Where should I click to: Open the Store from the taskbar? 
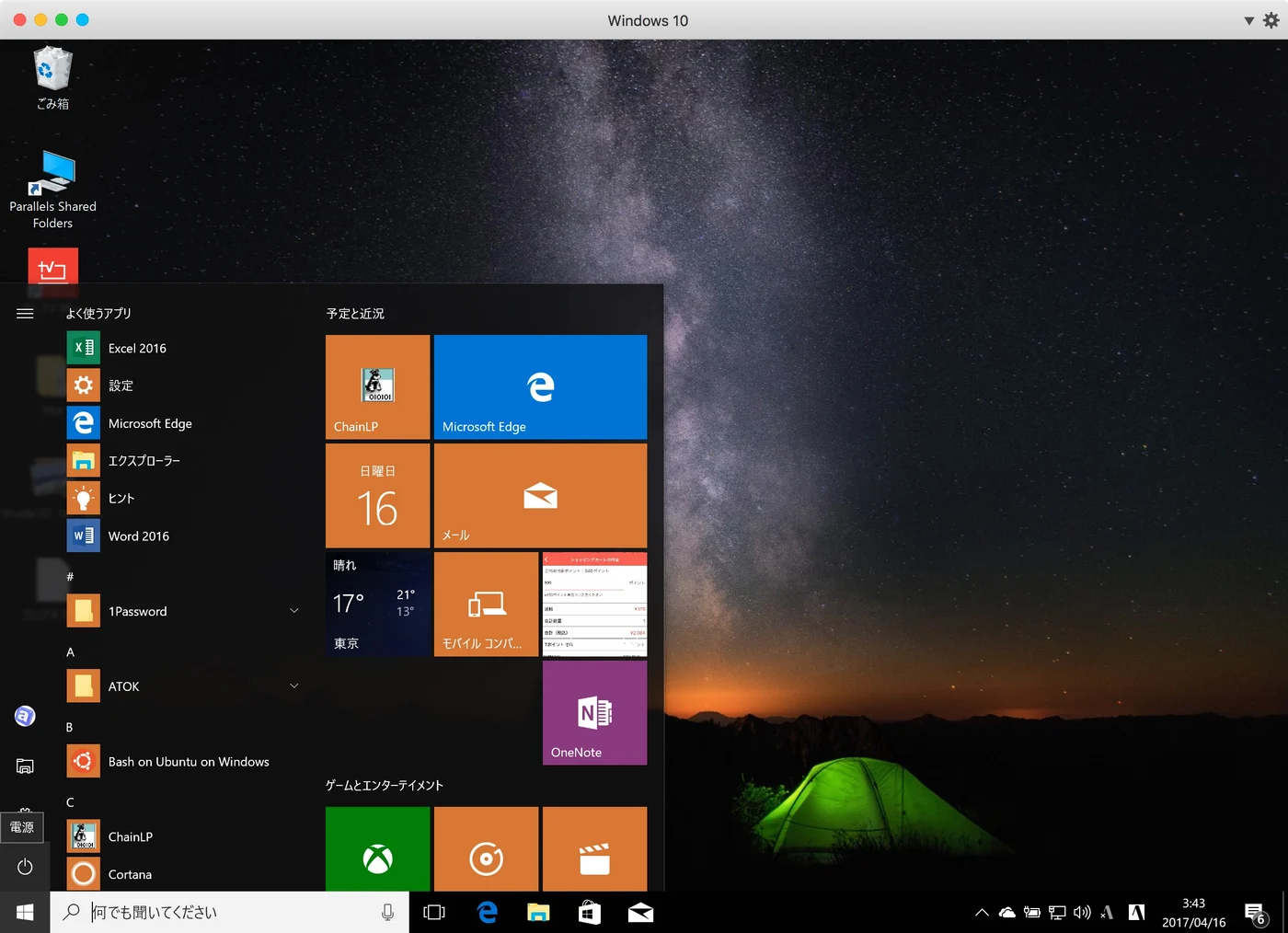[x=590, y=912]
